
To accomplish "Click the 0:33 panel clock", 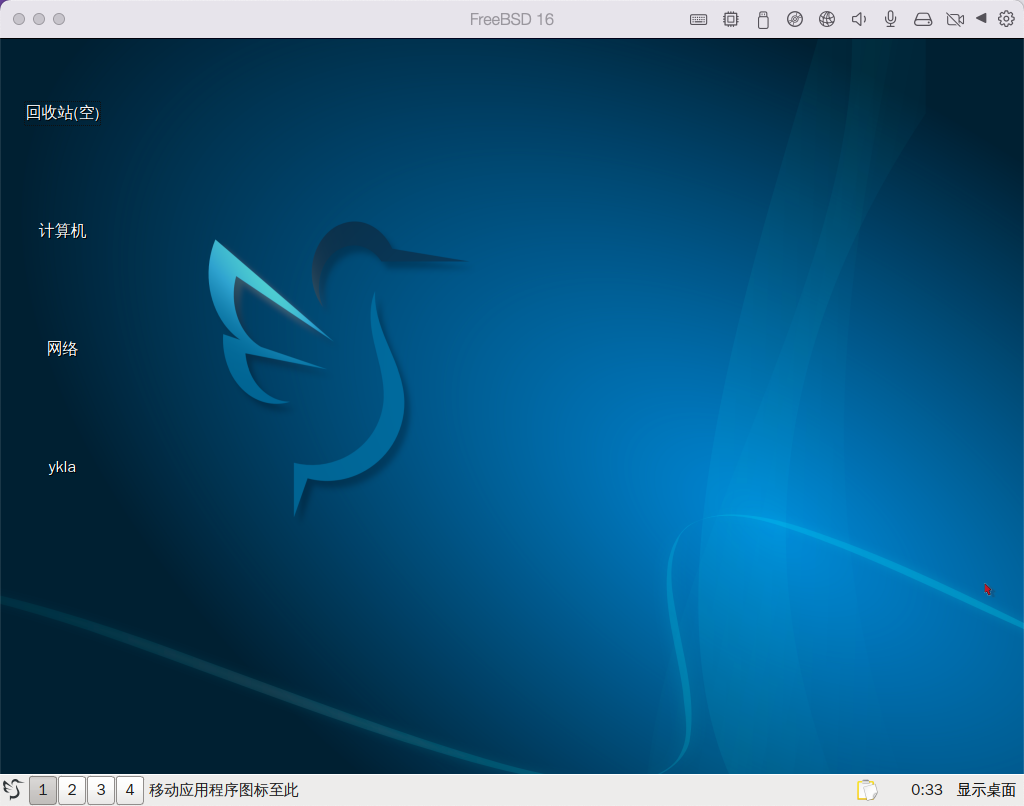I will coord(927,790).
